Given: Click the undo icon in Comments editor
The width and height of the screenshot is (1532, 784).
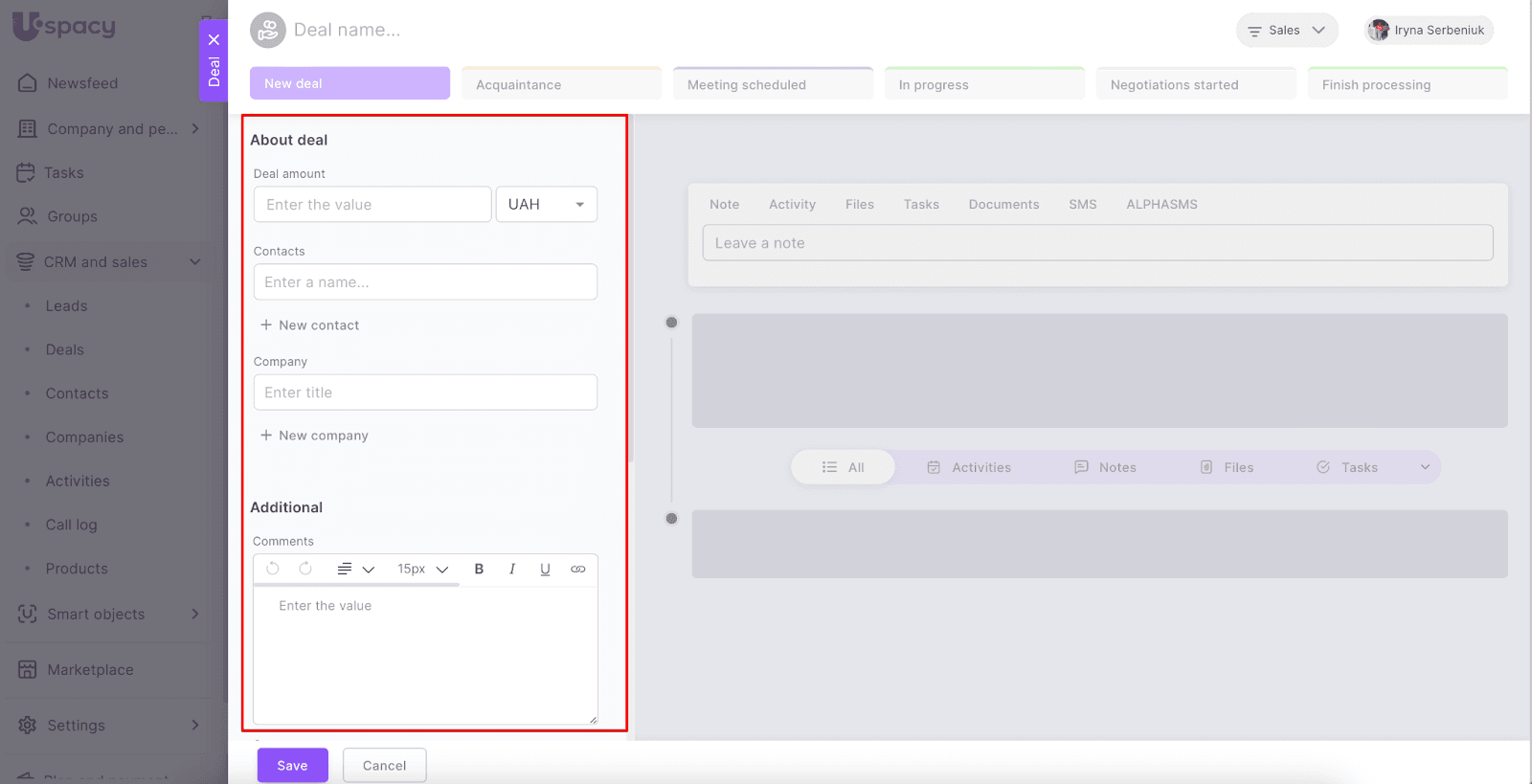Looking at the screenshot, I should [273, 569].
